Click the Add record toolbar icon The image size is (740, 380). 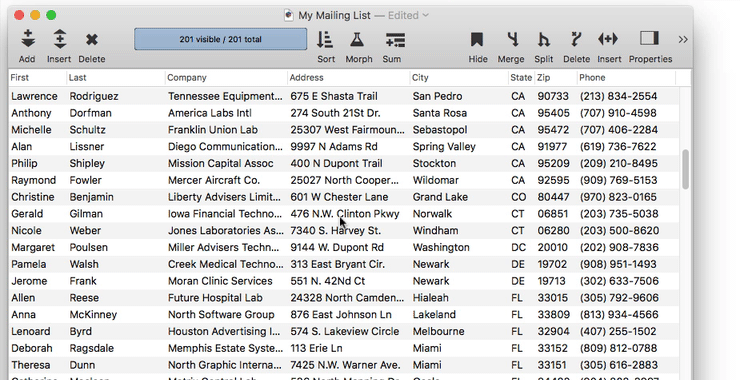click(x=28, y=39)
